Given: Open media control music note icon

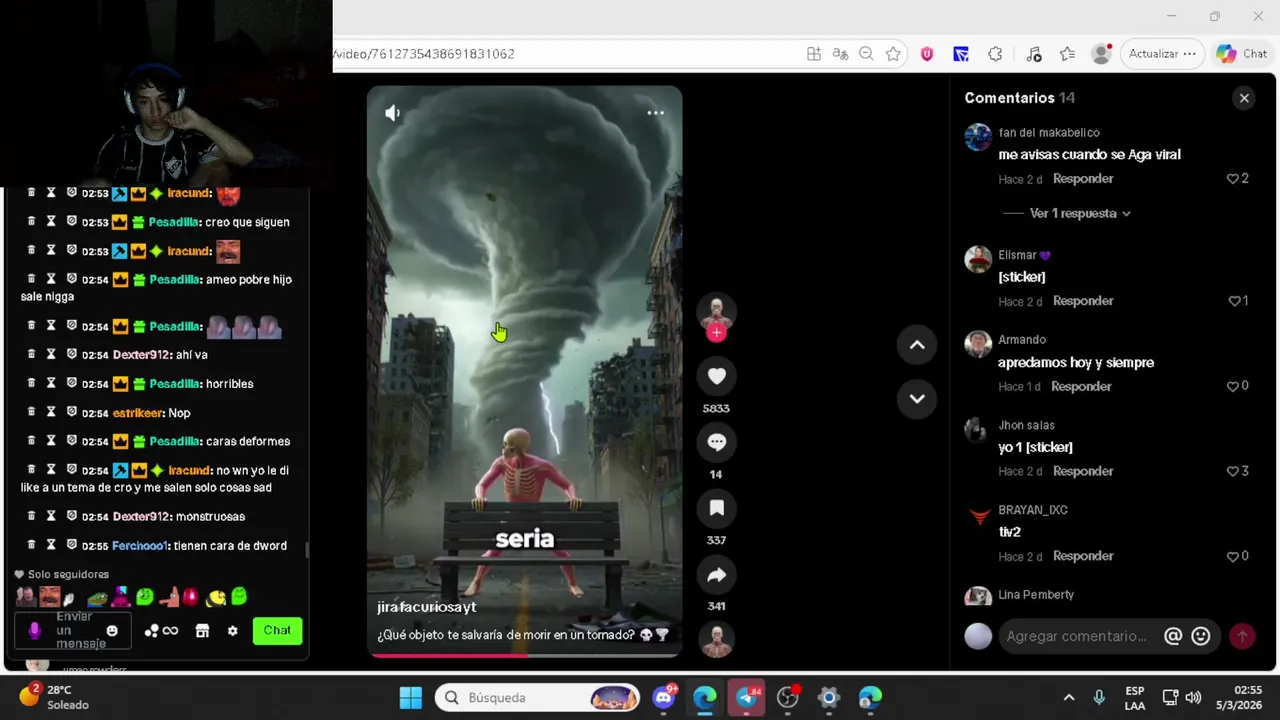Looking at the screenshot, I should click(x=1034, y=54).
